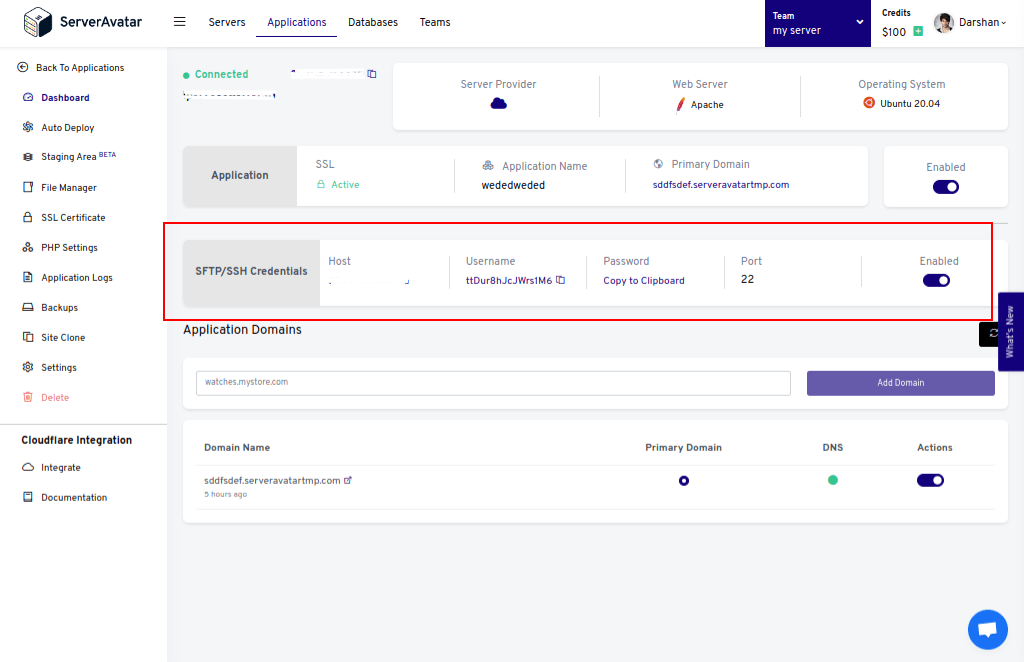
Task: Go to the Servers tab
Action: click(227, 22)
